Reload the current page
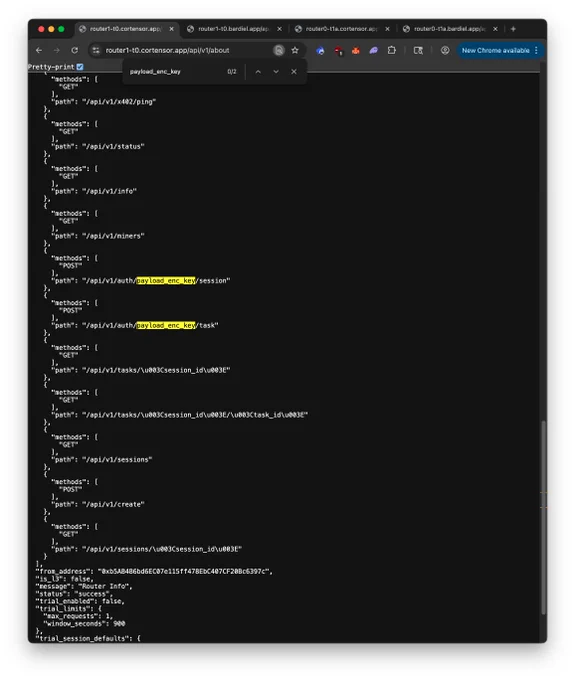The width and height of the screenshot is (575, 680). (75, 50)
